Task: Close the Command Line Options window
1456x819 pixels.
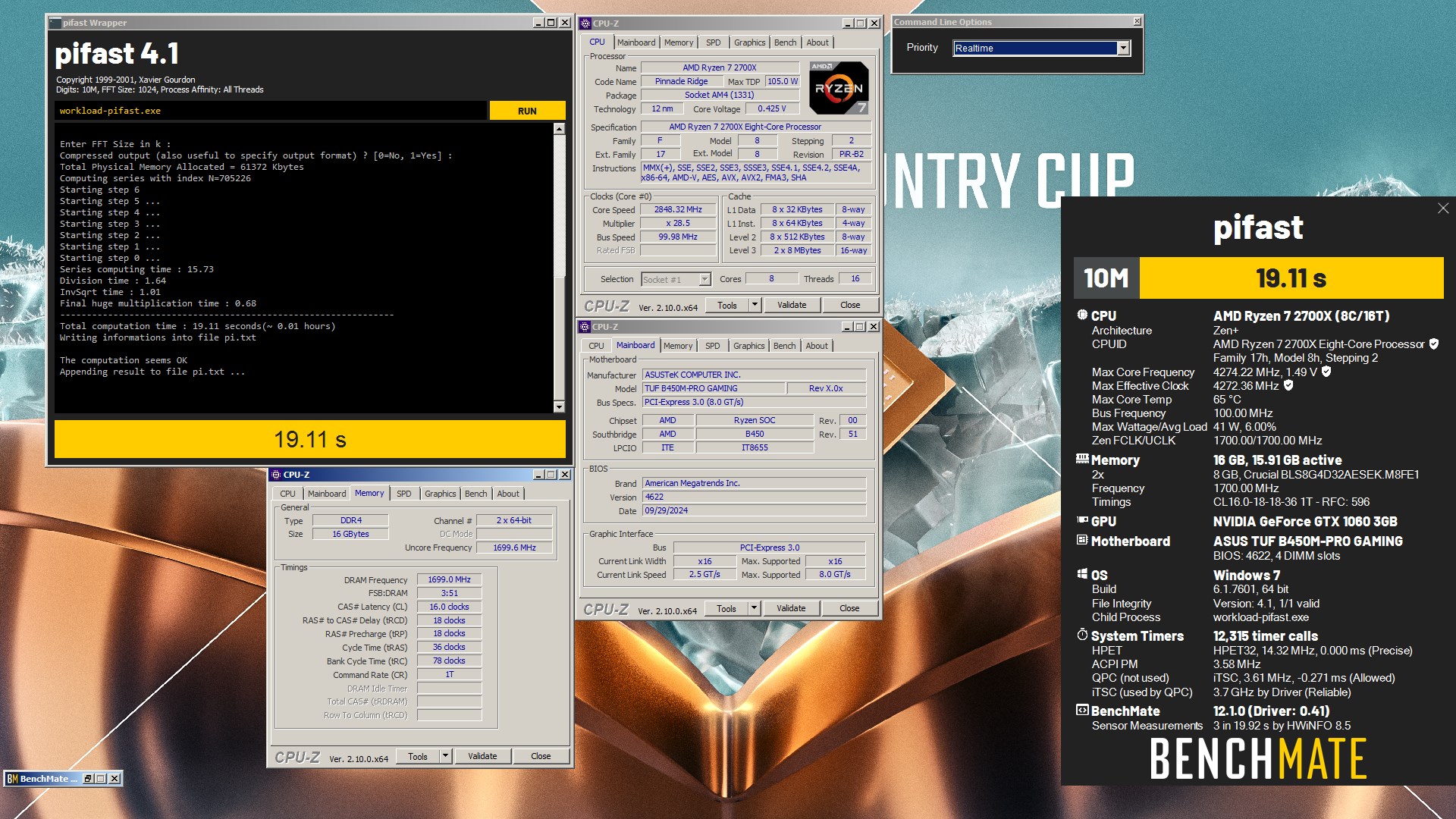Action: (1137, 21)
